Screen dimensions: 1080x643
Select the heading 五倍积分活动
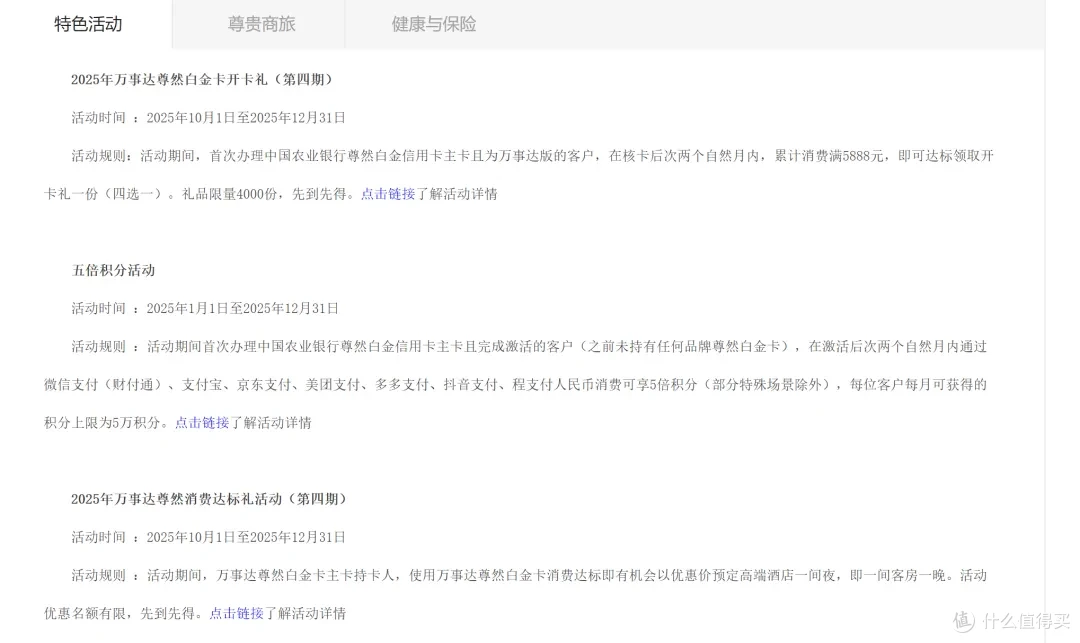click(x=113, y=271)
